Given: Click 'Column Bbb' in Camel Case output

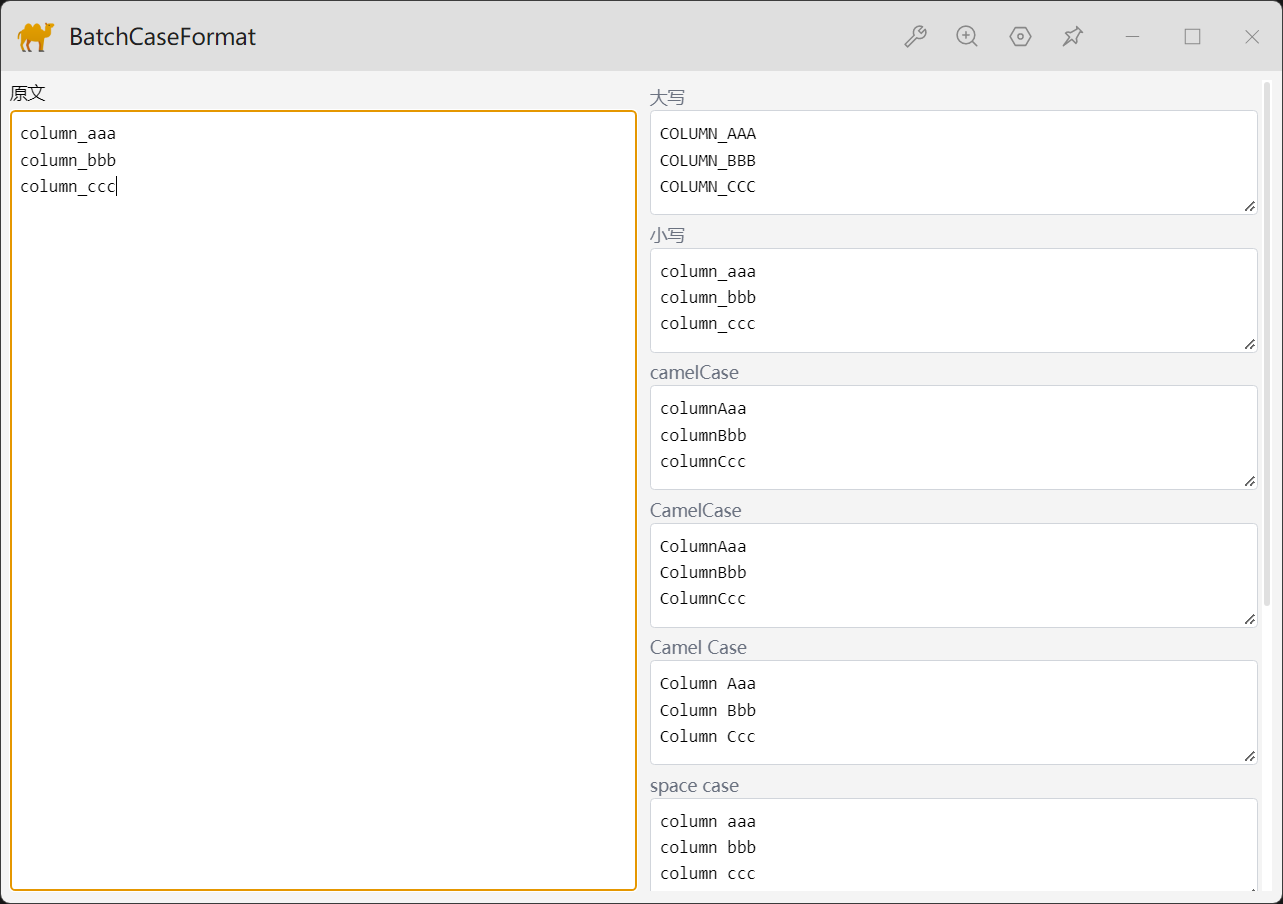Looking at the screenshot, I should coord(708,710).
